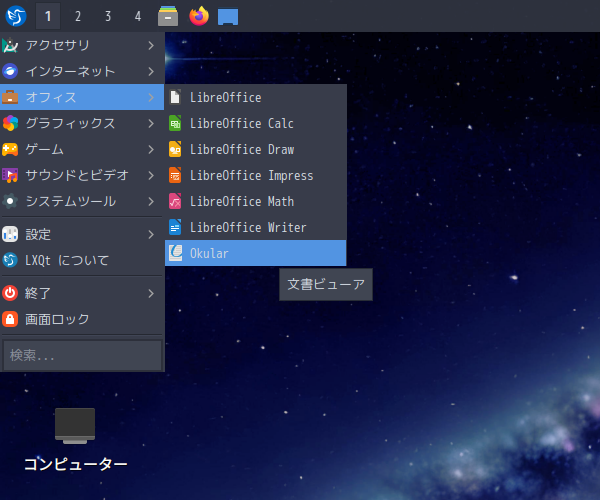Select the コンピューター desktop icon

tap(75, 441)
